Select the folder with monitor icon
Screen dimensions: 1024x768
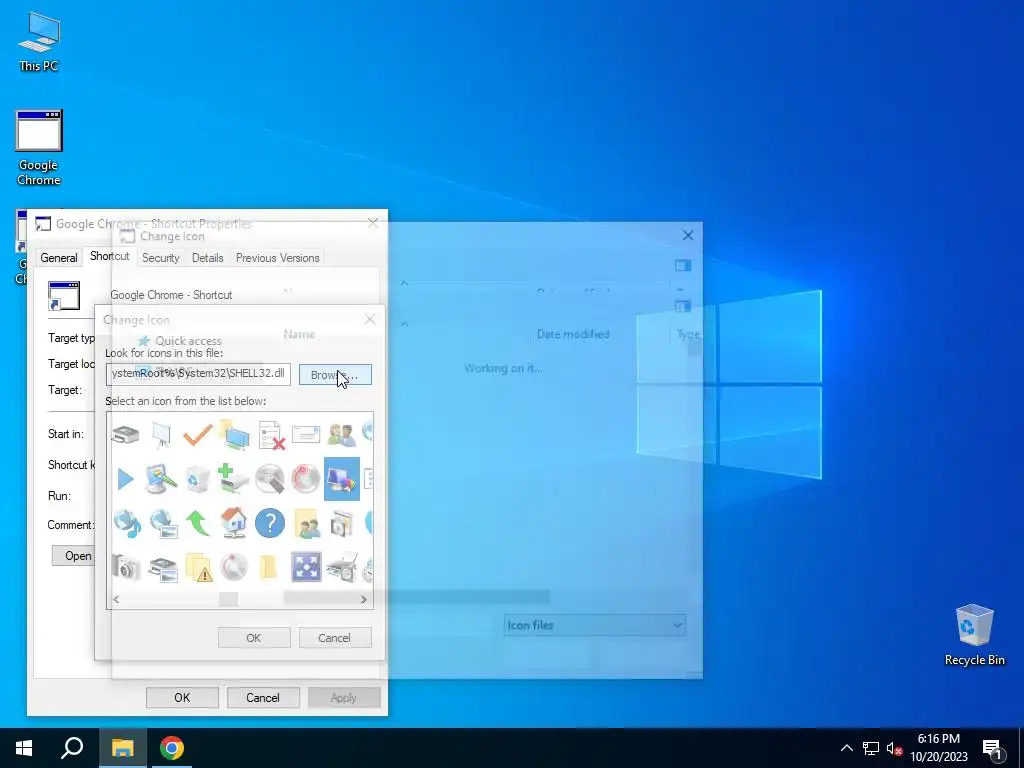pos(234,434)
